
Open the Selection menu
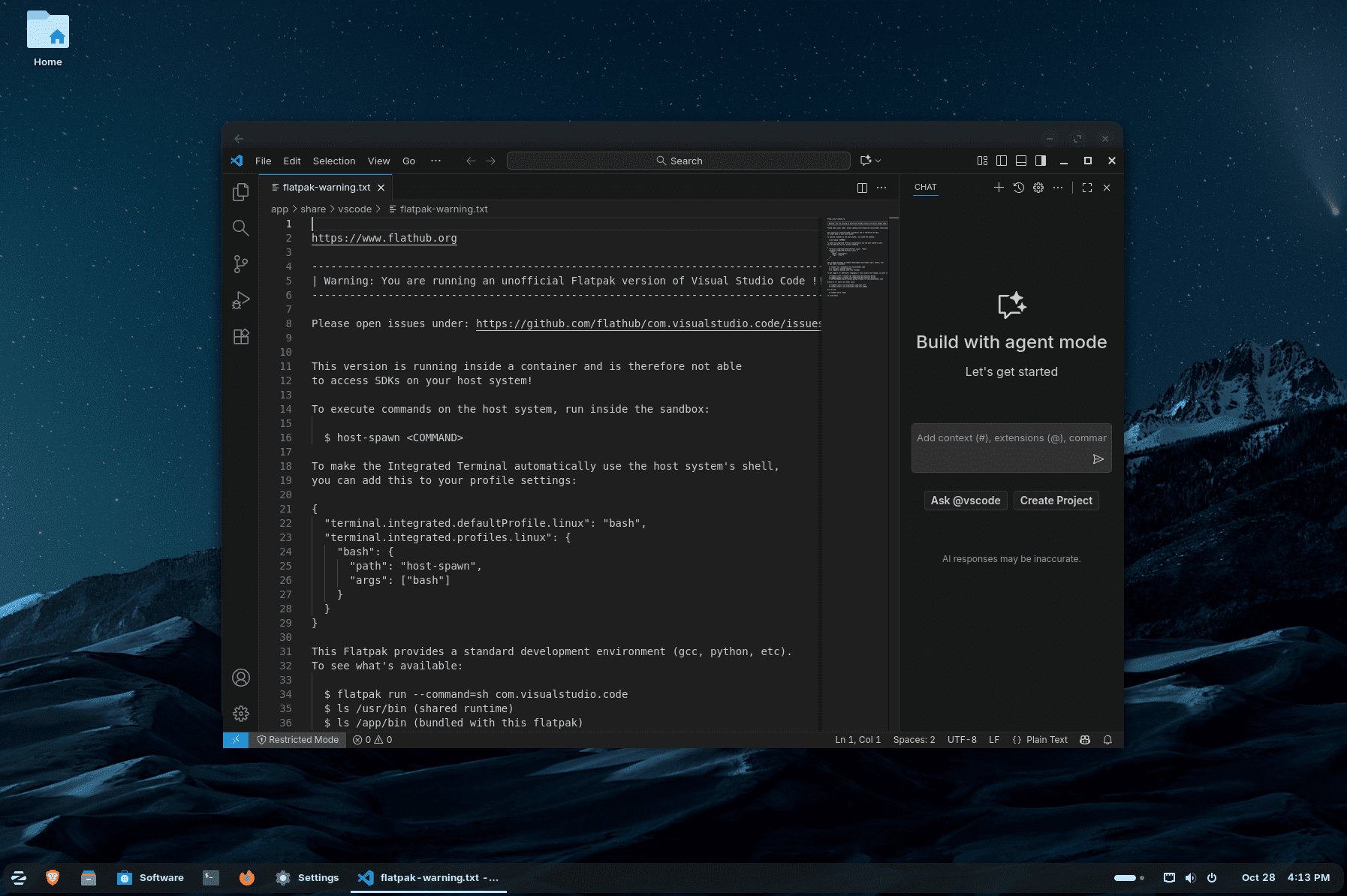point(334,161)
